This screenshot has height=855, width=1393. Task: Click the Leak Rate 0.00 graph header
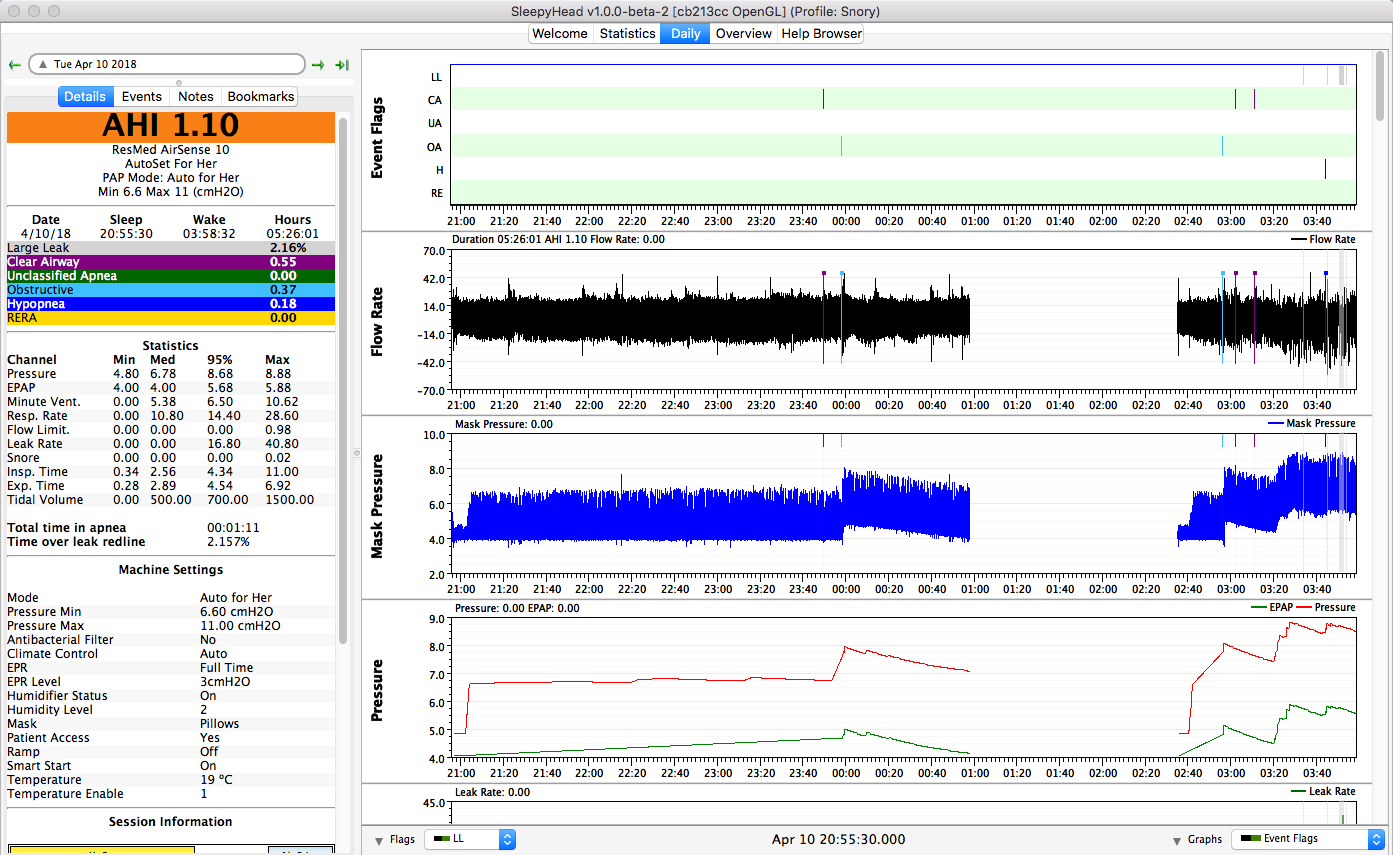coord(492,792)
